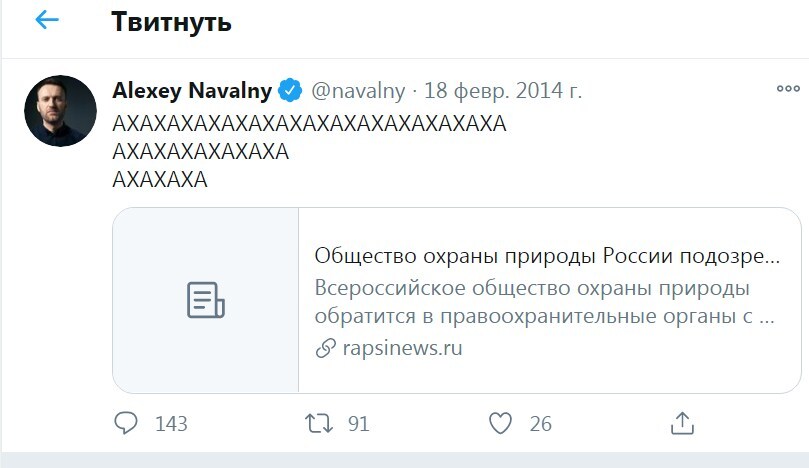
Task: Click the document placeholder icon in link card
Action: [206, 300]
